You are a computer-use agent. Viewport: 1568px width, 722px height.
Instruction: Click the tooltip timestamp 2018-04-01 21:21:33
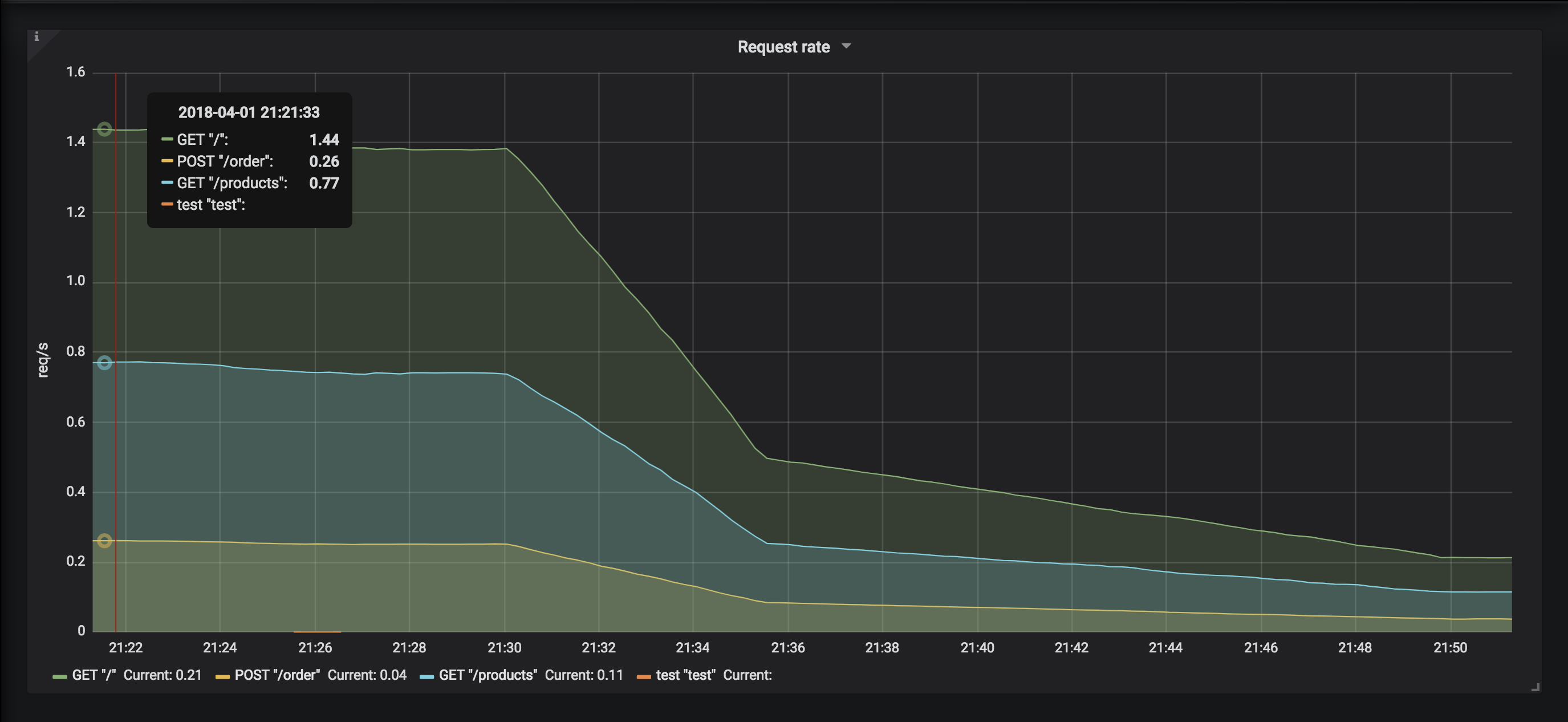[249, 112]
